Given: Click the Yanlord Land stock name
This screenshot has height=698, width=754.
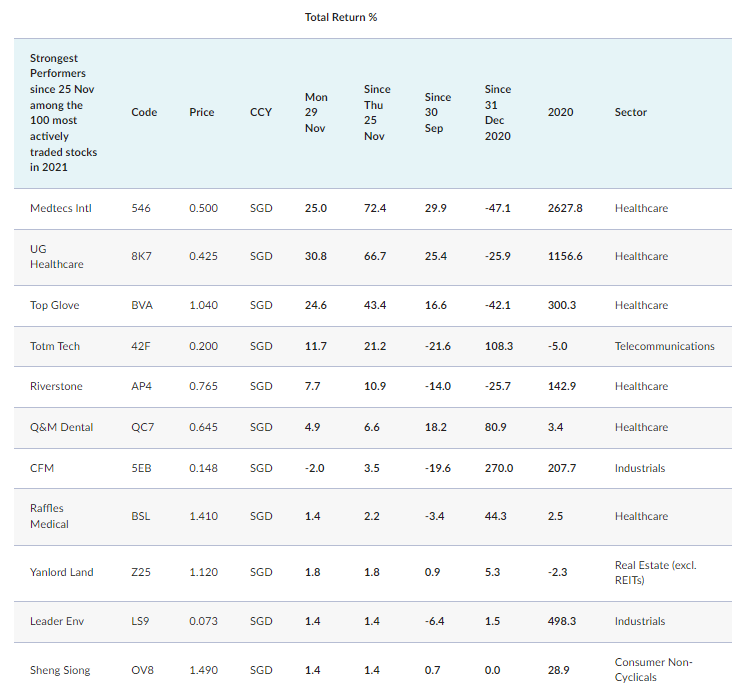Looking at the screenshot, I should click(62, 572).
